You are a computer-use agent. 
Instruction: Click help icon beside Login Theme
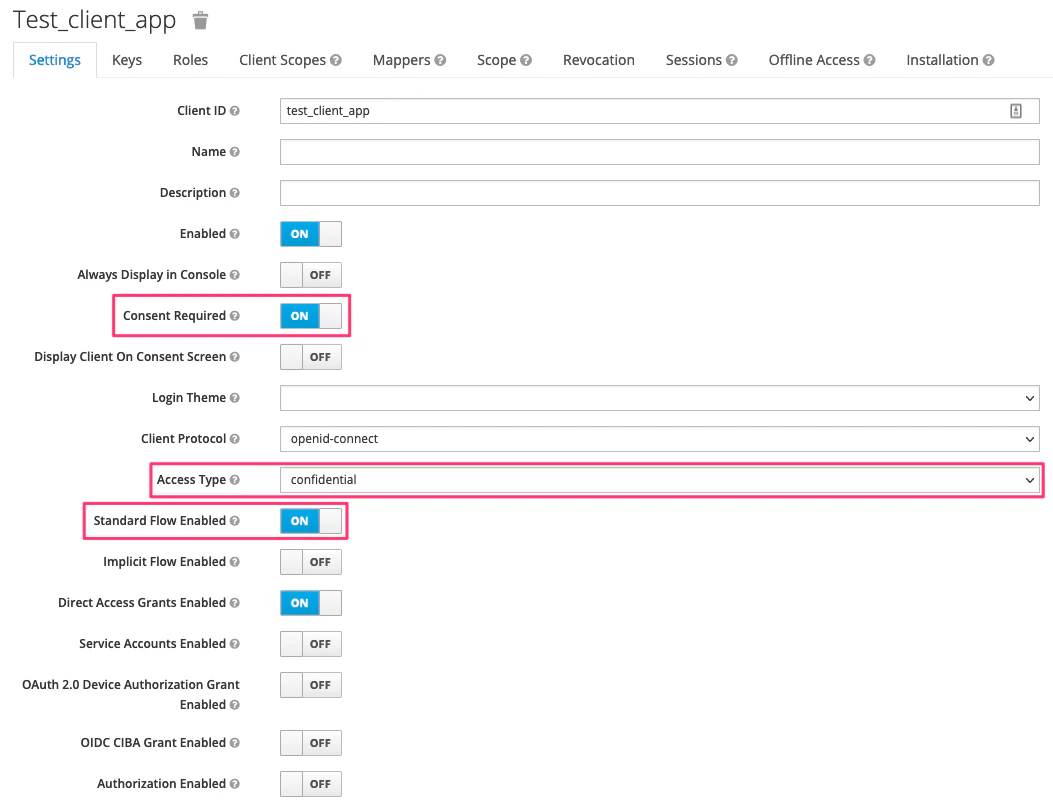(234, 398)
